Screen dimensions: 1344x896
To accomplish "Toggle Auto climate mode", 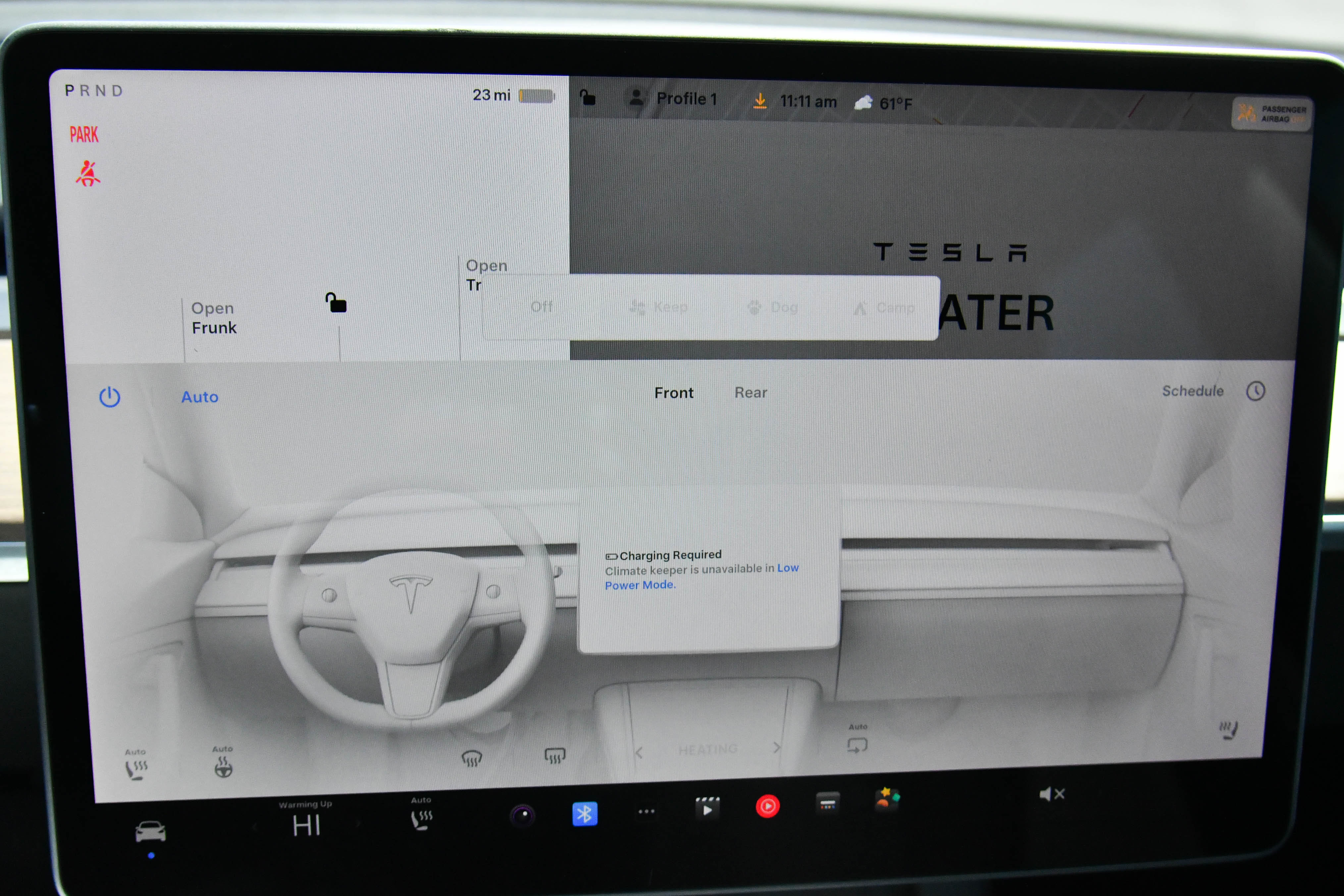I will 200,396.
